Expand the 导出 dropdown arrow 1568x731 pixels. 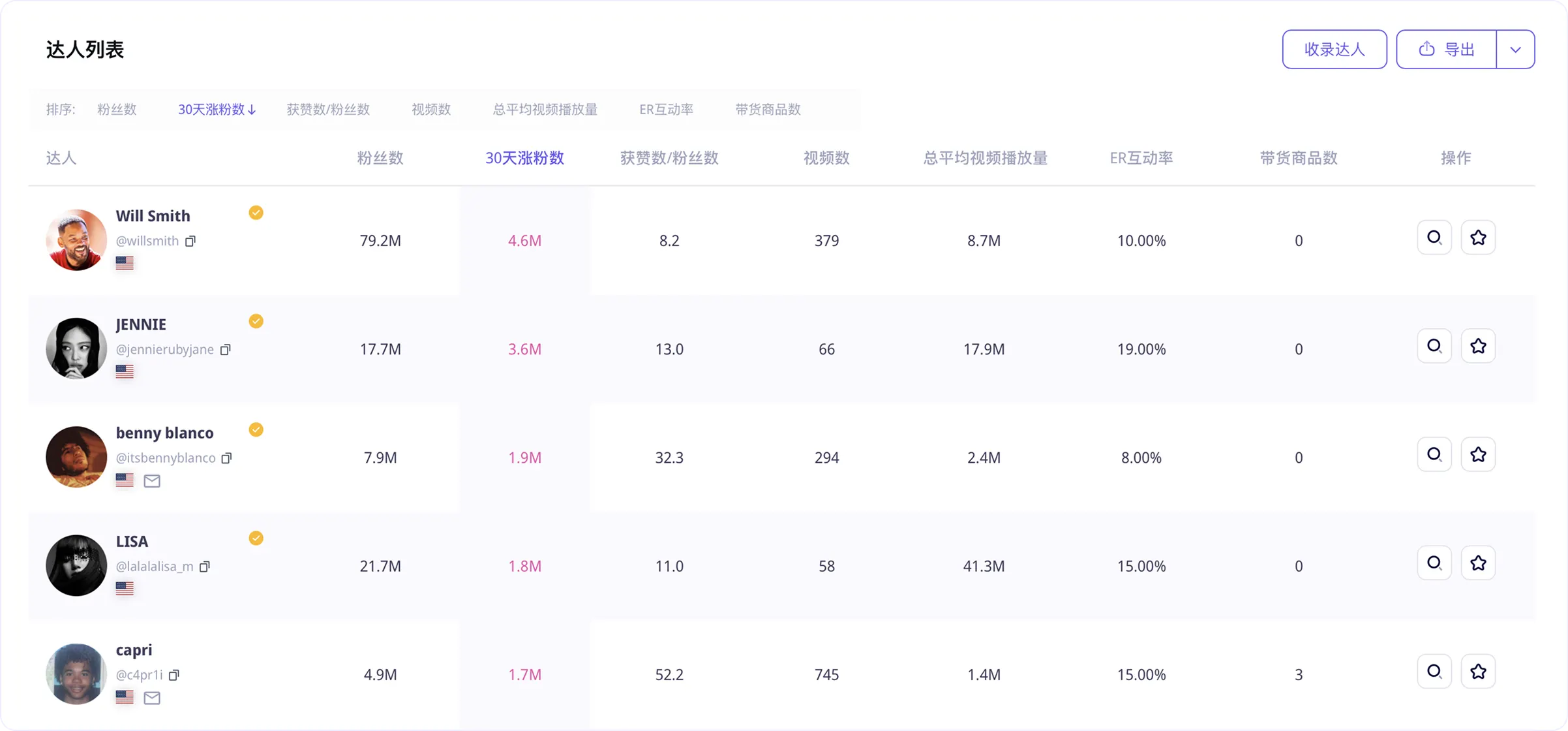[1516, 50]
